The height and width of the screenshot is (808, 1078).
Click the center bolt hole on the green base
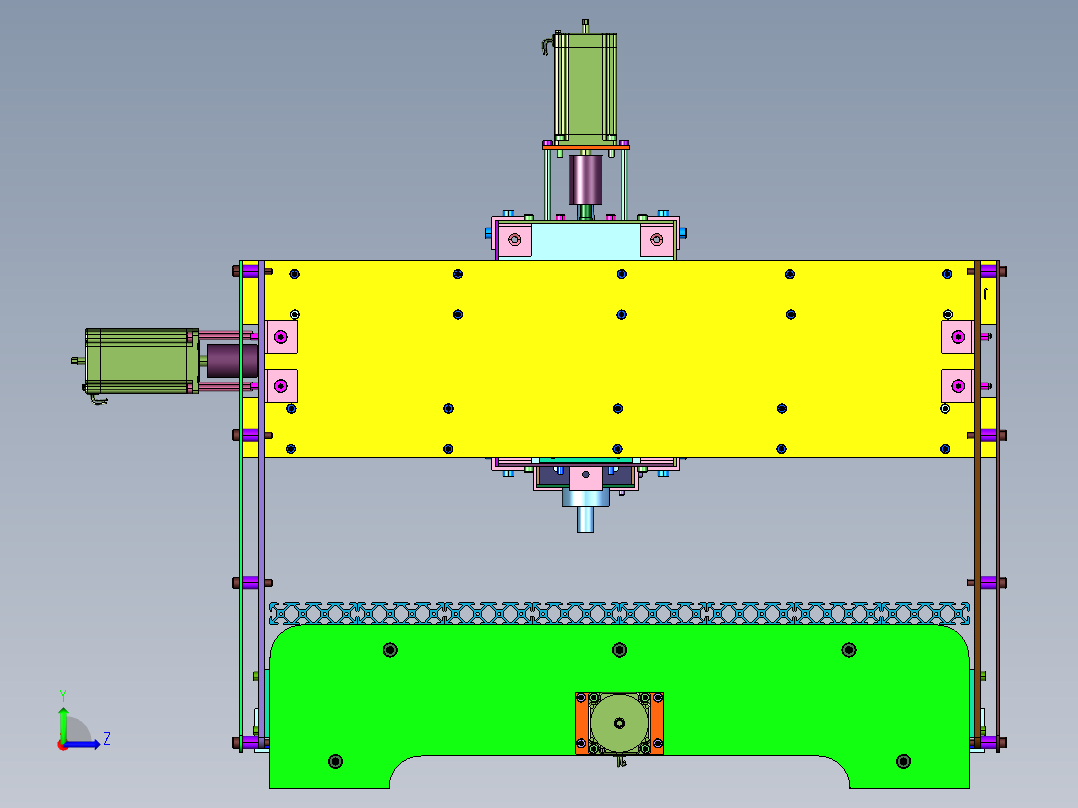[x=619, y=650]
